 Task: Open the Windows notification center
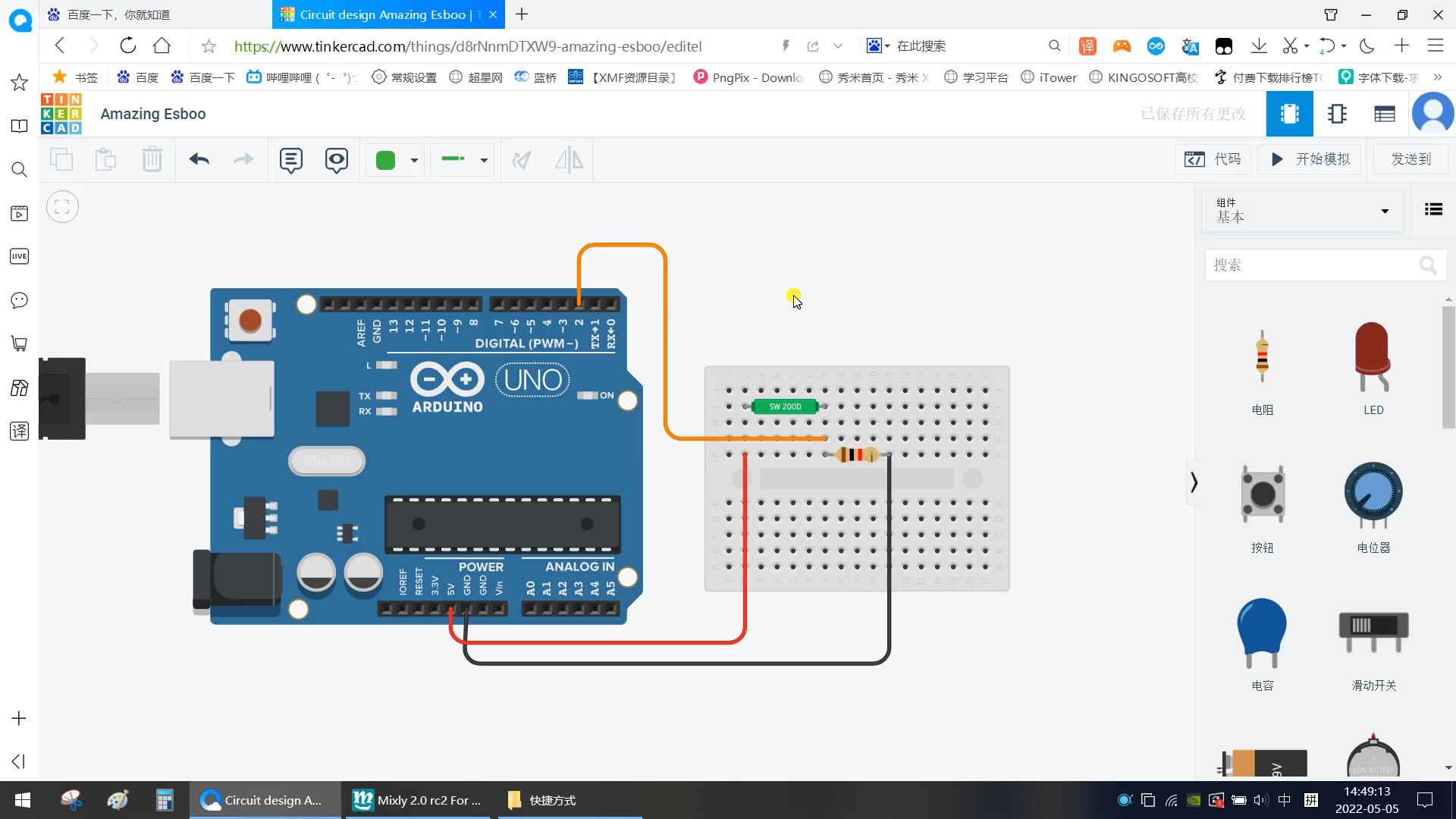[x=1425, y=800]
